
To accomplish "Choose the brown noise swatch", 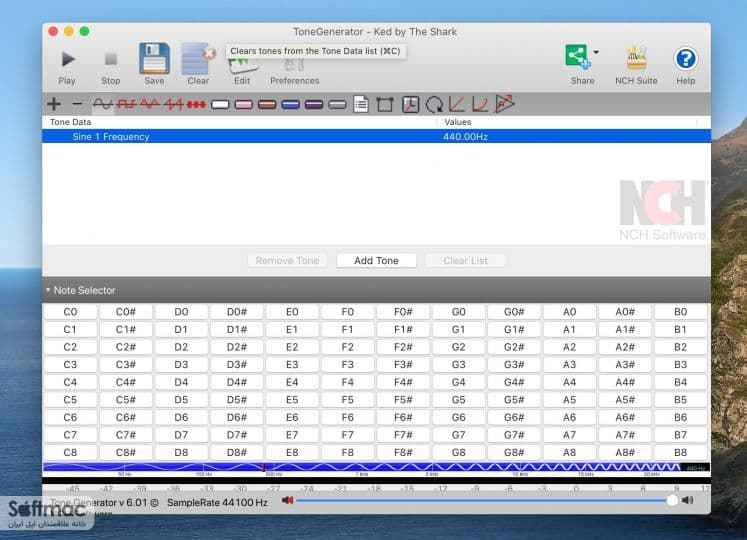I will tap(267, 104).
